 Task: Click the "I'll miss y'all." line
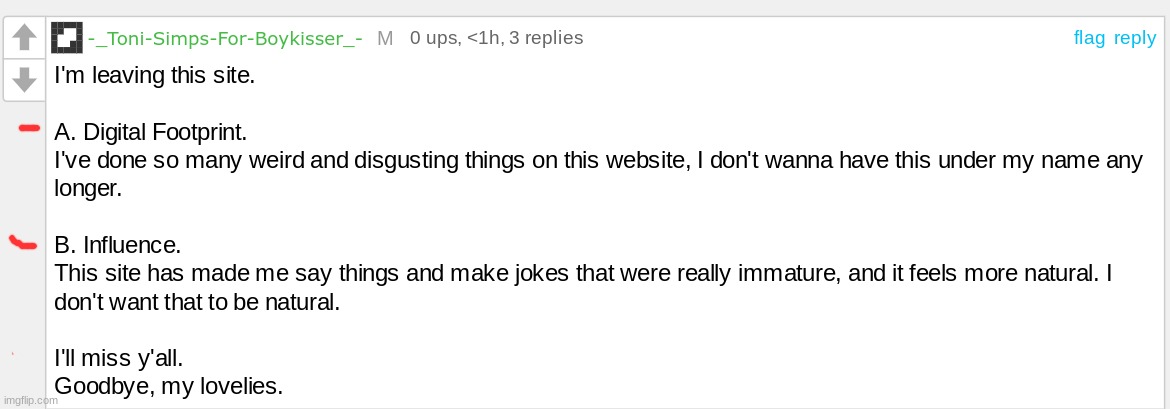pyautogui.click(x=119, y=359)
